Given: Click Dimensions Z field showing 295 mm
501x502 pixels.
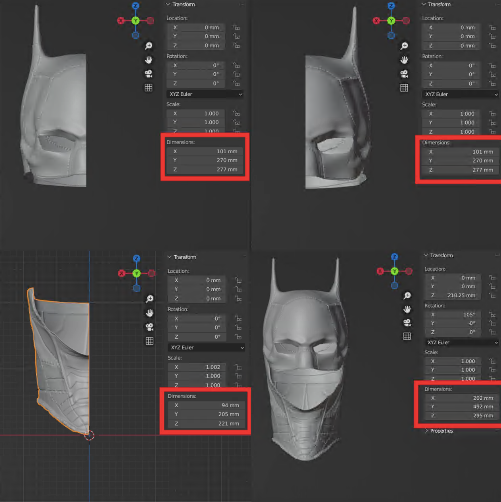Looking at the screenshot, I should tap(462, 416).
